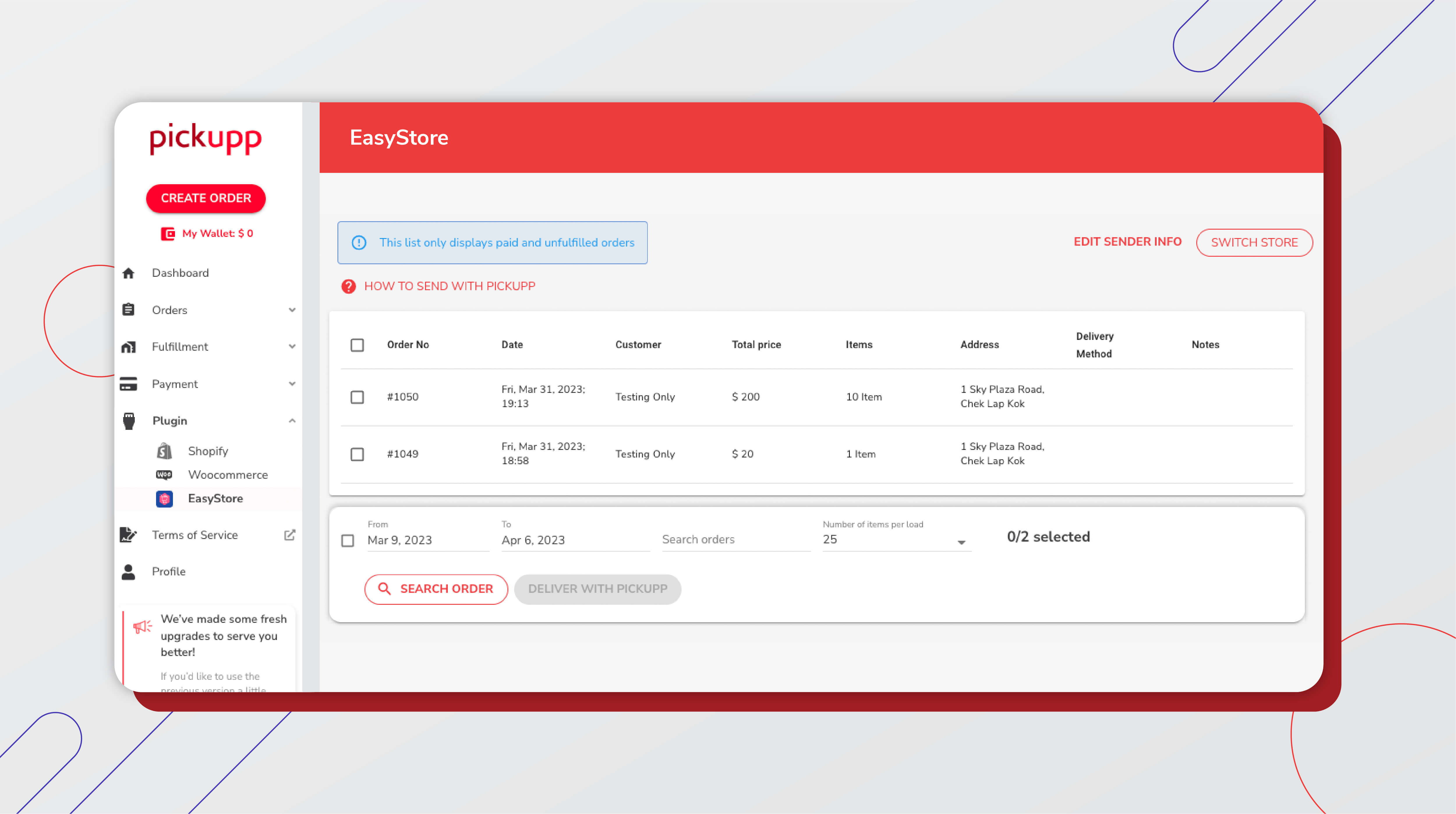Image resolution: width=1456 pixels, height=814 pixels.
Task: Open the Shopify plugin page
Action: (208, 451)
